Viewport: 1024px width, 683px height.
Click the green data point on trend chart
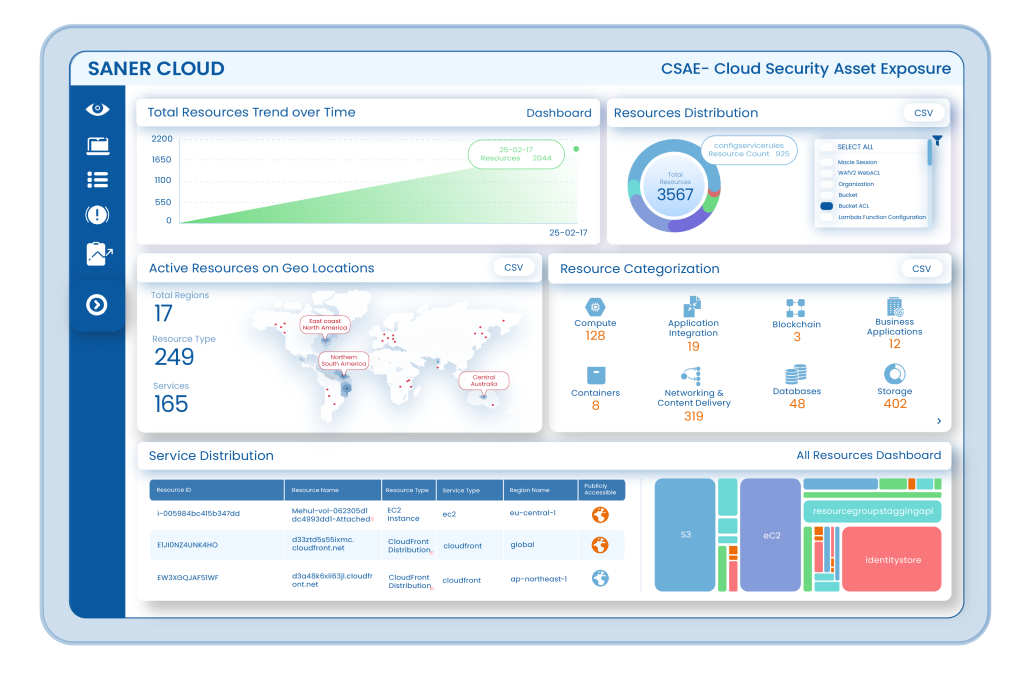(576, 149)
